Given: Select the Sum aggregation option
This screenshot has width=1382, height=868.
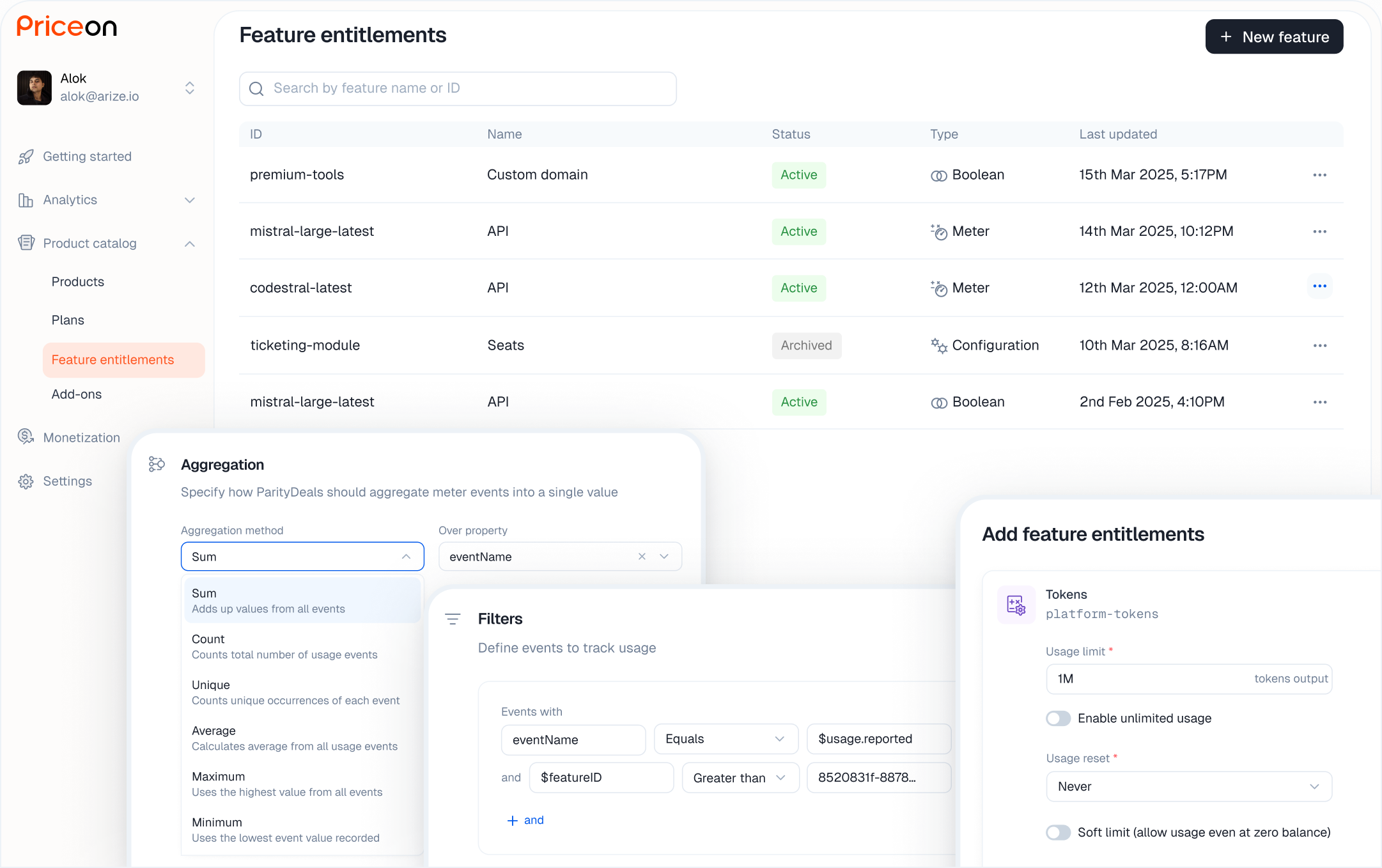Looking at the screenshot, I should point(302,600).
